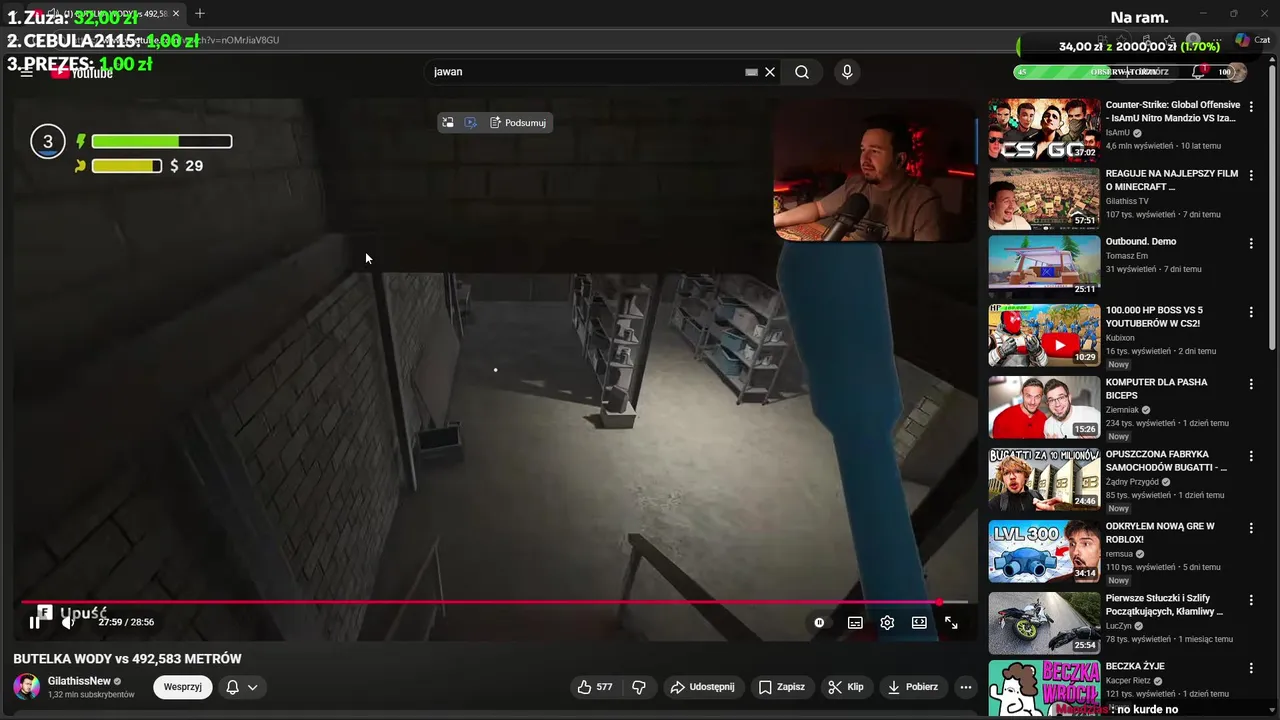Open the Outbound. Demo video thumbnail
This screenshot has width=1280, height=720.
[x=1044, y=266]
